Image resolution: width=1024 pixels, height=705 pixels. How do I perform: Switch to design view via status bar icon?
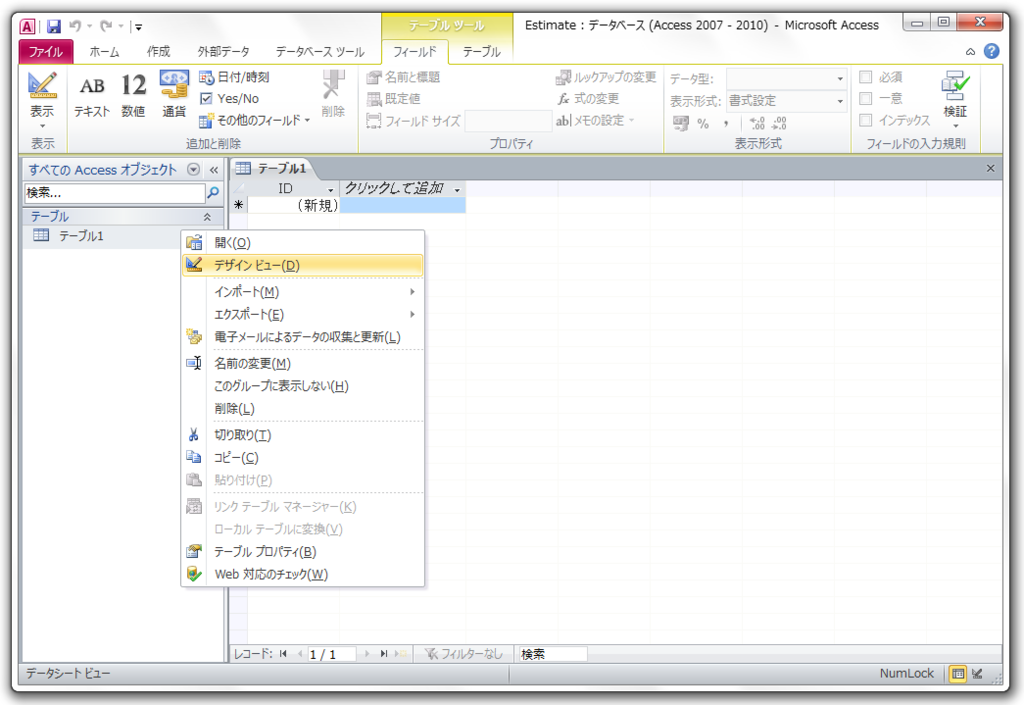tap(978, 674)
